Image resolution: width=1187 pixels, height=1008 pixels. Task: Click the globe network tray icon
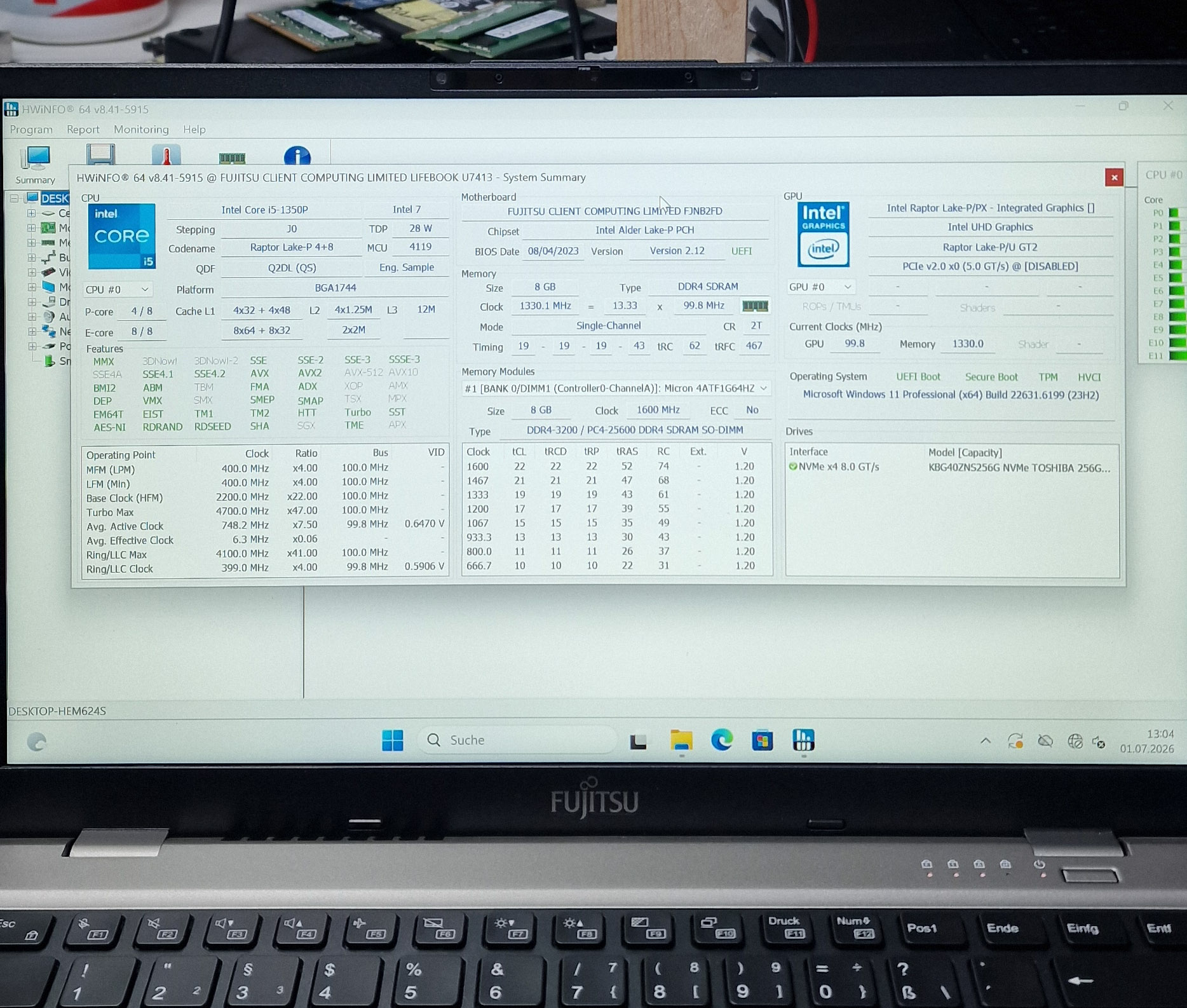click(1075, 741)
